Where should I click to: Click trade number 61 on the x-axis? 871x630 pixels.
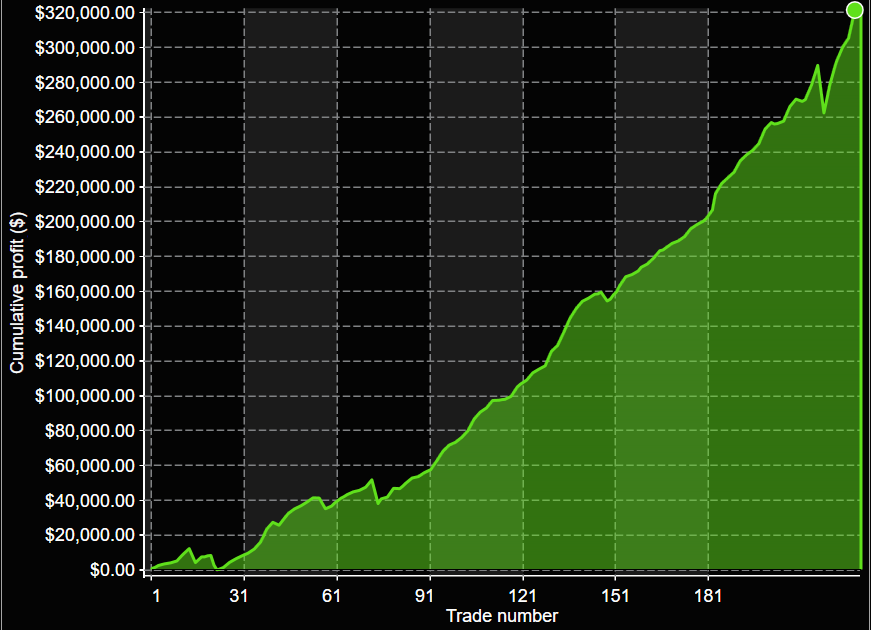(332, 596)
